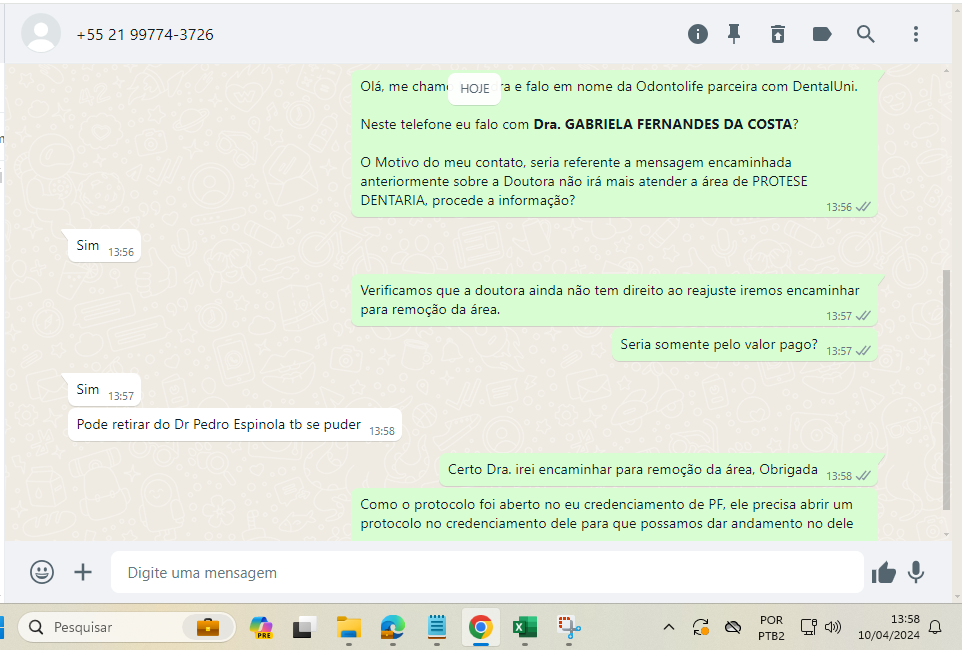Click name 'Dra. GABRIELA FERNANDES DA COSTA'
The height and width of the screenshot is (650, 962).
click(x=663, y=125)
